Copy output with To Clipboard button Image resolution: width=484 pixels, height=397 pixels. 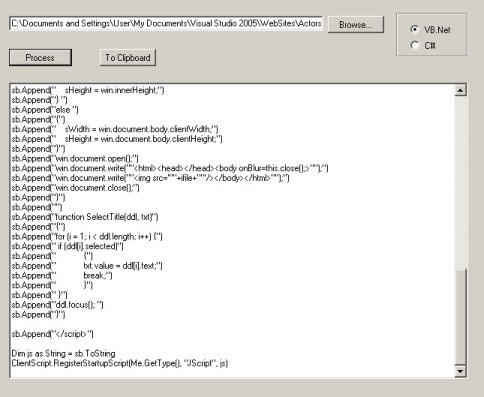(128, 58)
